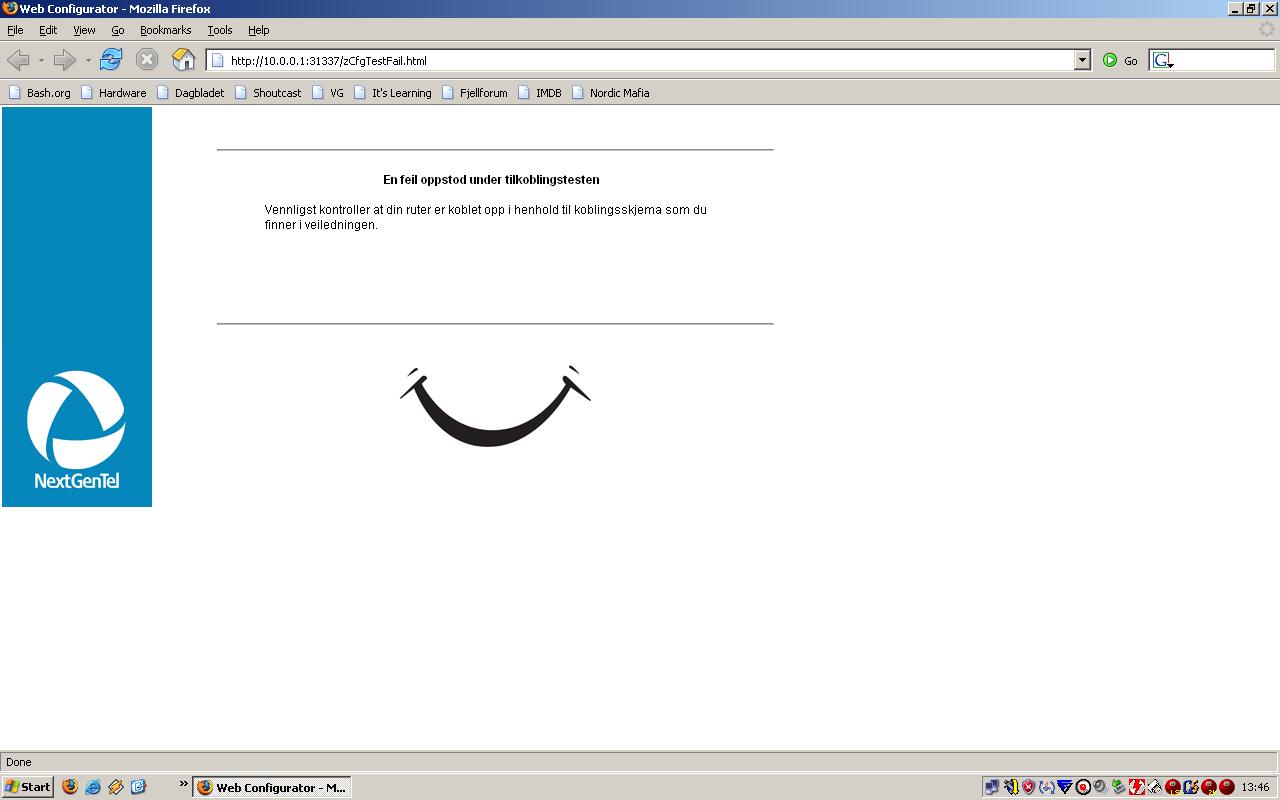Open the File menu
Viewport: 1280px width, 800px height.
tap(15, 30)
